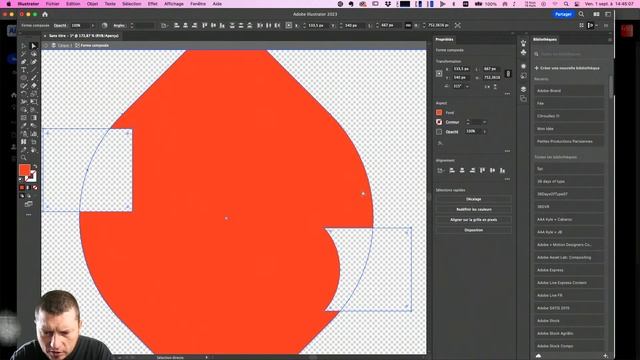Click Redéfinir les couleurs button
640x360 pixels.
point(473,209)
